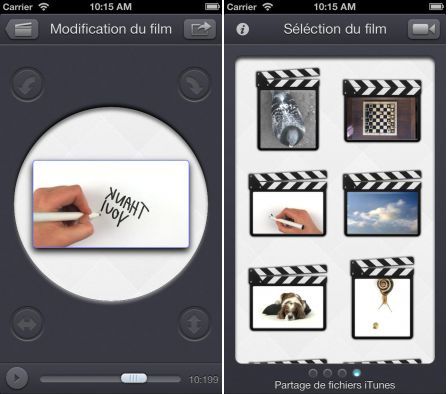Switch to the first page dot
This screenshot has height=394, width=448.
pyautogui.click(x=313, y=372)
